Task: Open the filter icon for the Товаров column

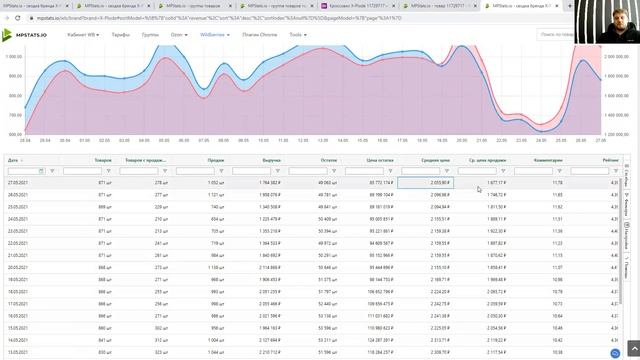Action: click(x=109, y=171)
